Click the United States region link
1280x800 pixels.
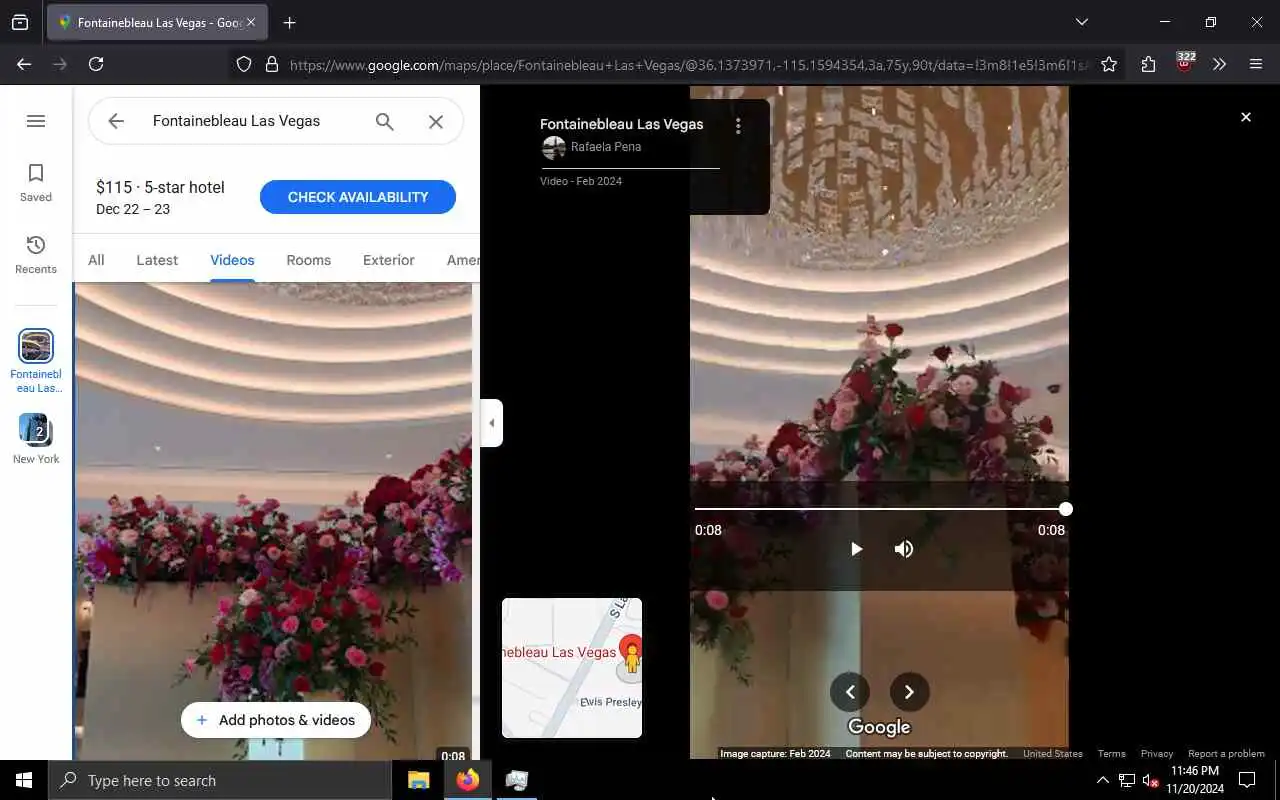click(x=1053, y=754)
